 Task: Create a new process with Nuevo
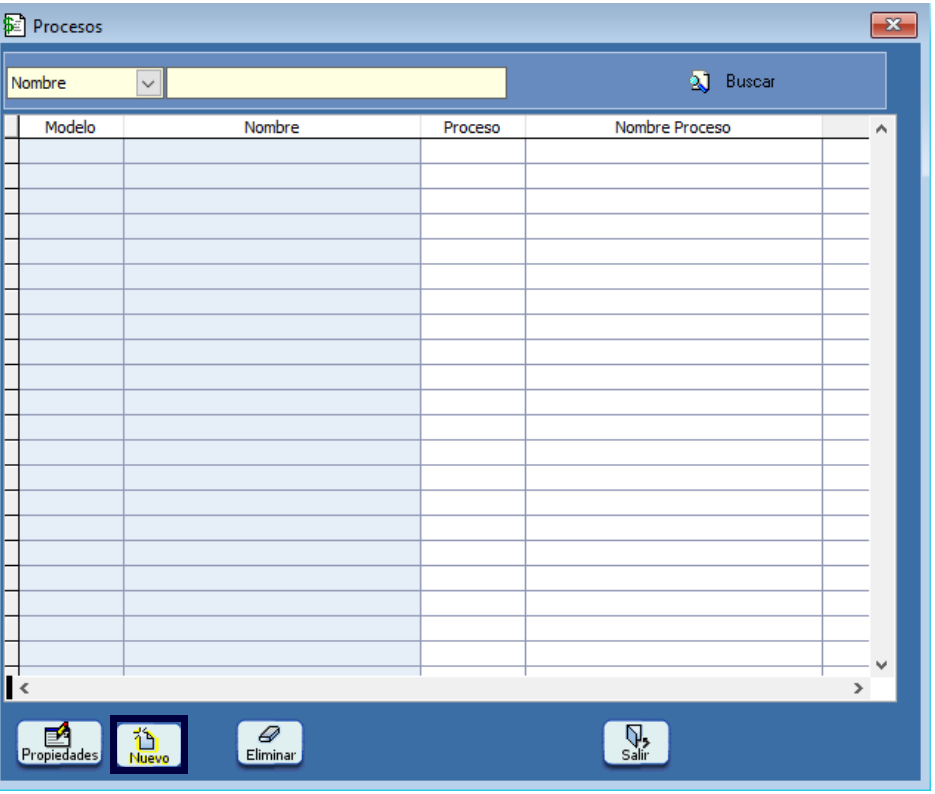[148, 745]
